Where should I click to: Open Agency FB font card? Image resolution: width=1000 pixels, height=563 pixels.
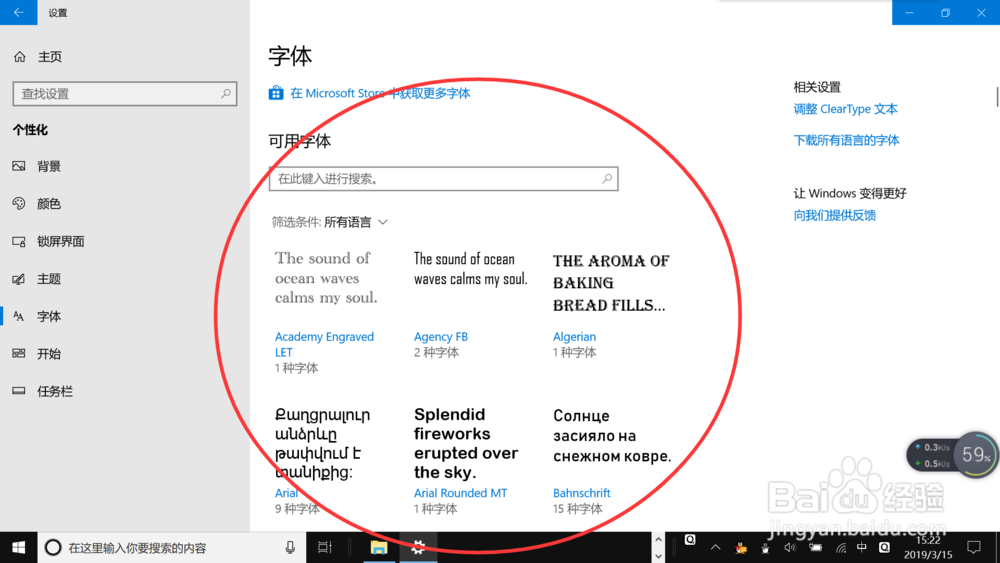(x=471, y=303)
